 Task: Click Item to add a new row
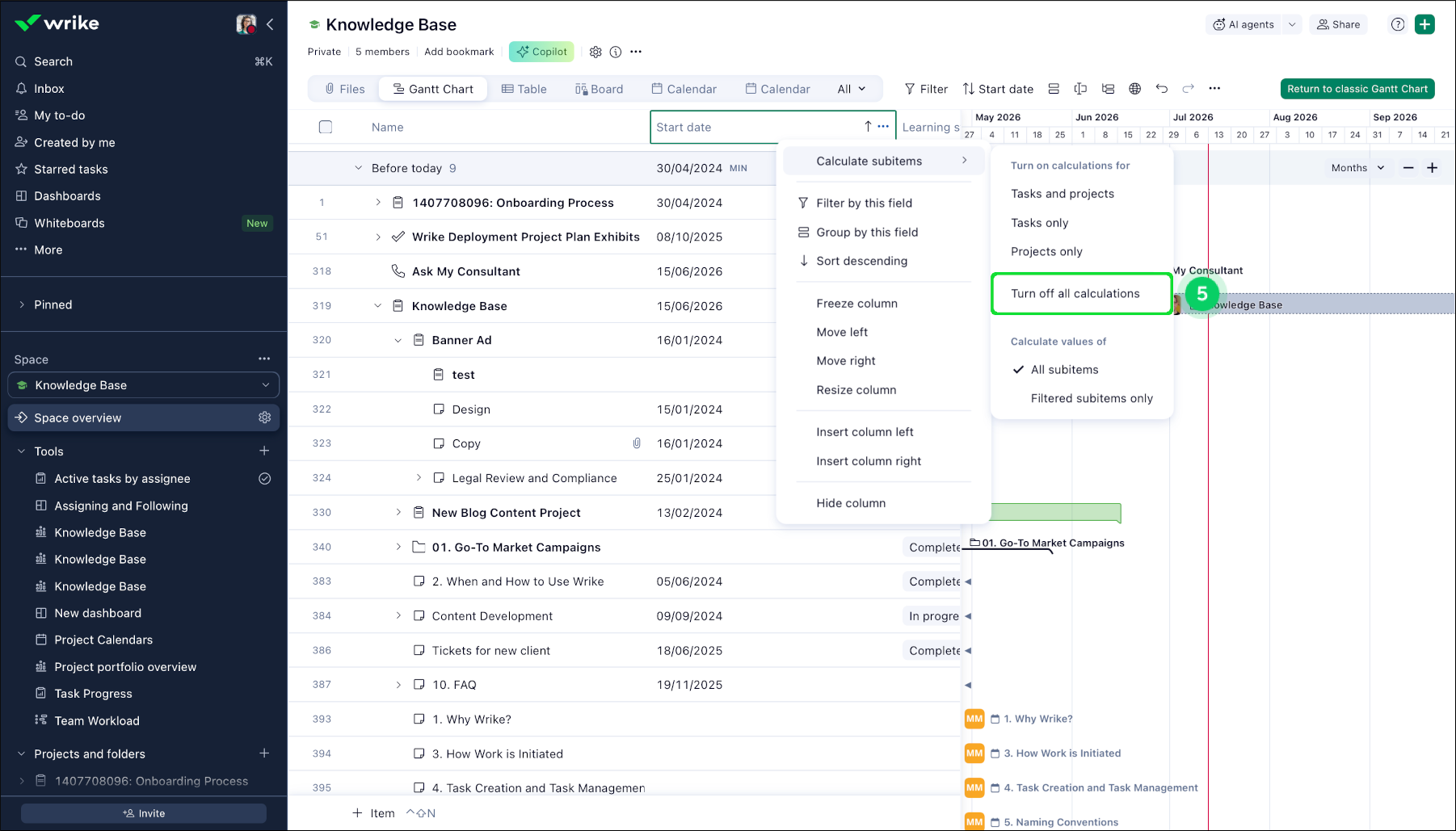pyautogui.click(x=374, y=813)
